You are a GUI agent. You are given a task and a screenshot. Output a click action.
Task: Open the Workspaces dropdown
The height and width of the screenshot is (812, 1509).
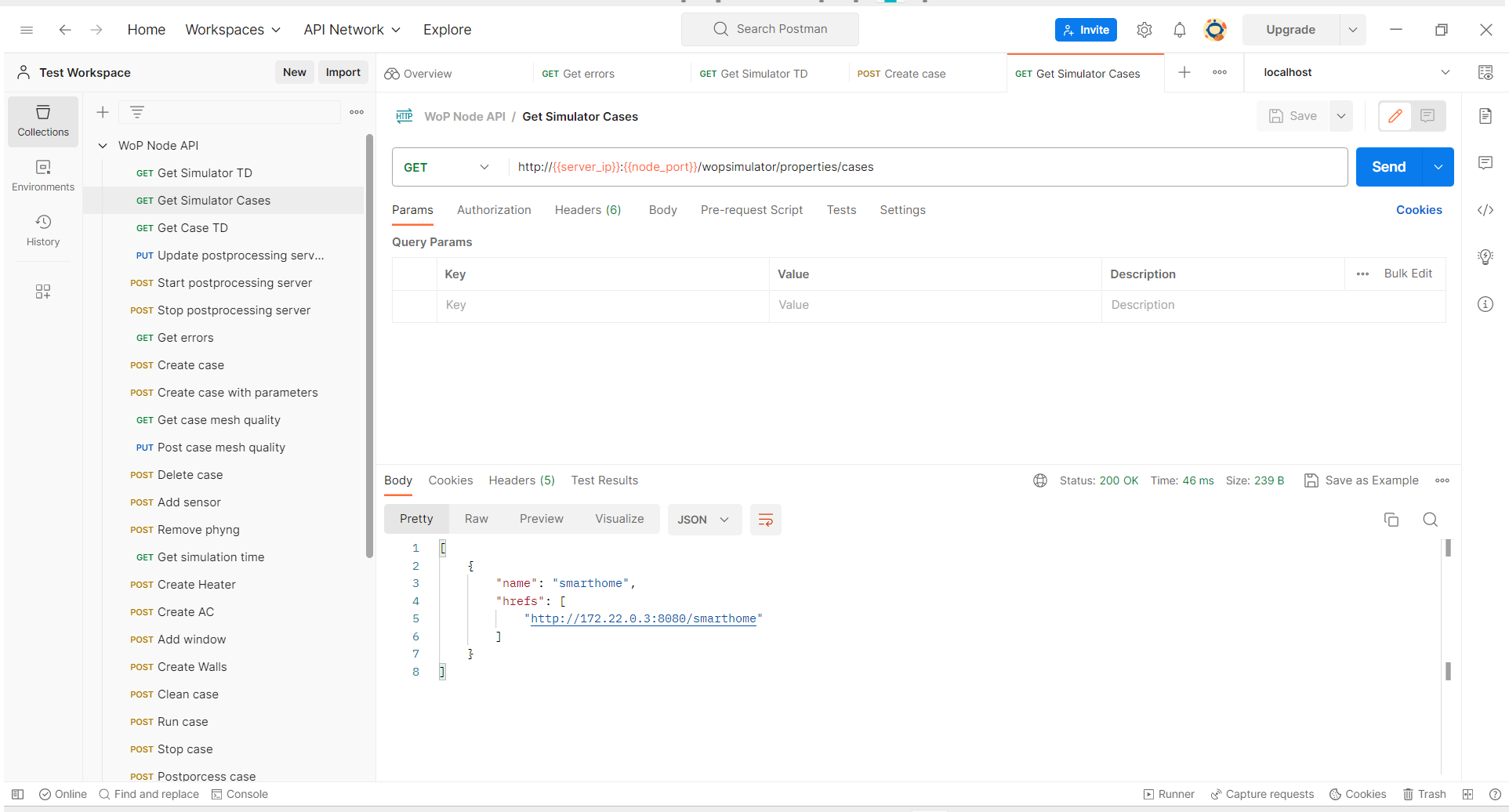pos(233,30)
